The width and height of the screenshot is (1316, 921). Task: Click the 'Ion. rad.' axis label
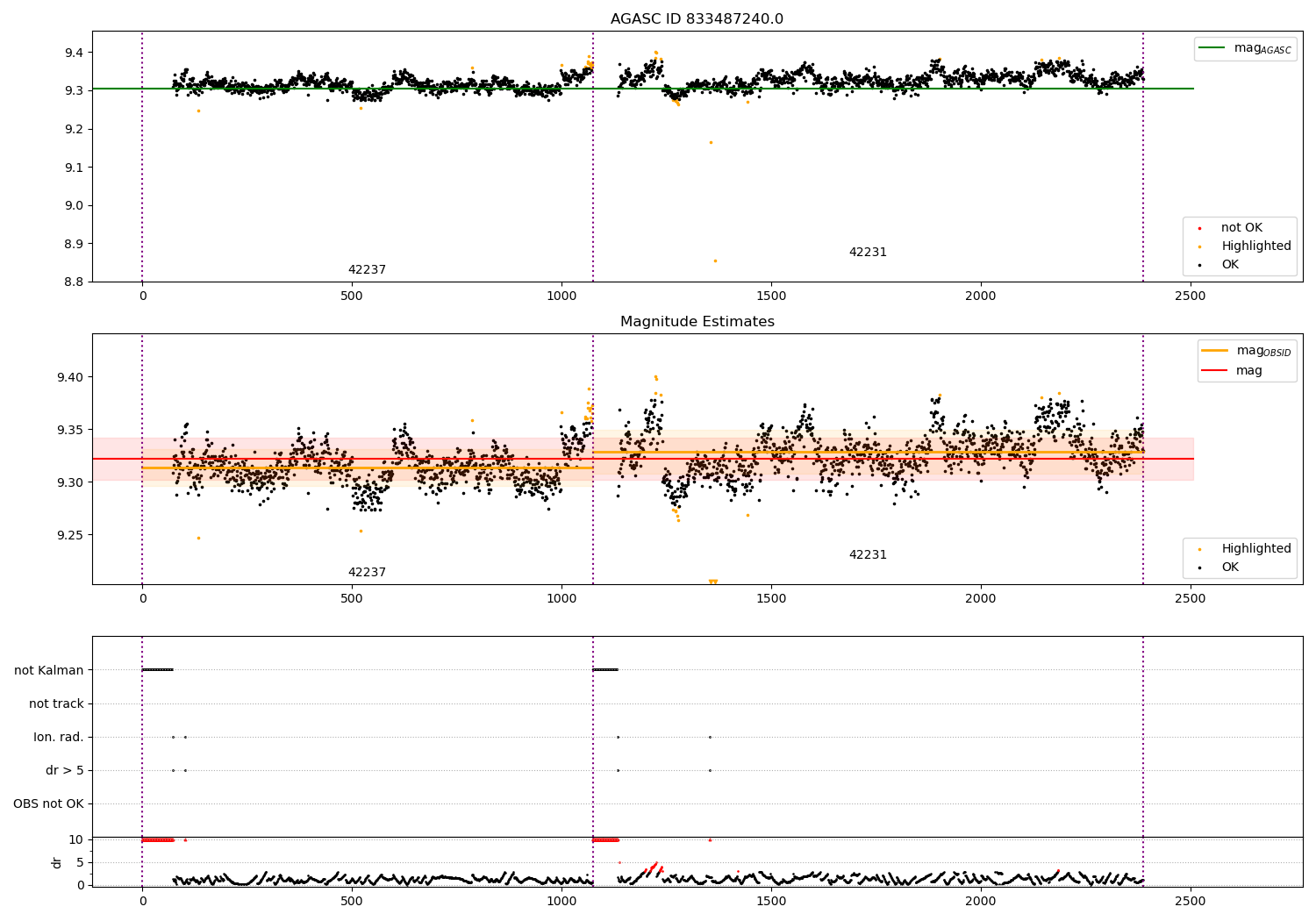point(59,738)
